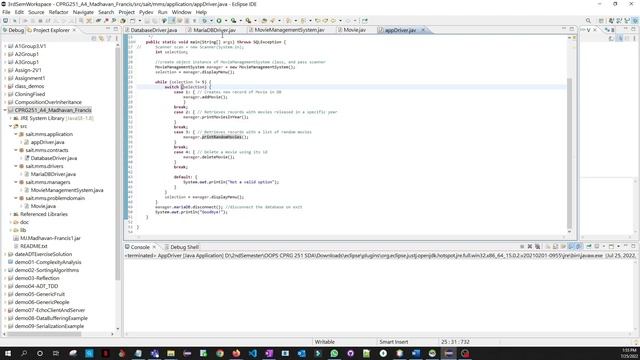The image size is (640, 360).
Task: Maximize the Console panel
Action: [x=633, y=246]
